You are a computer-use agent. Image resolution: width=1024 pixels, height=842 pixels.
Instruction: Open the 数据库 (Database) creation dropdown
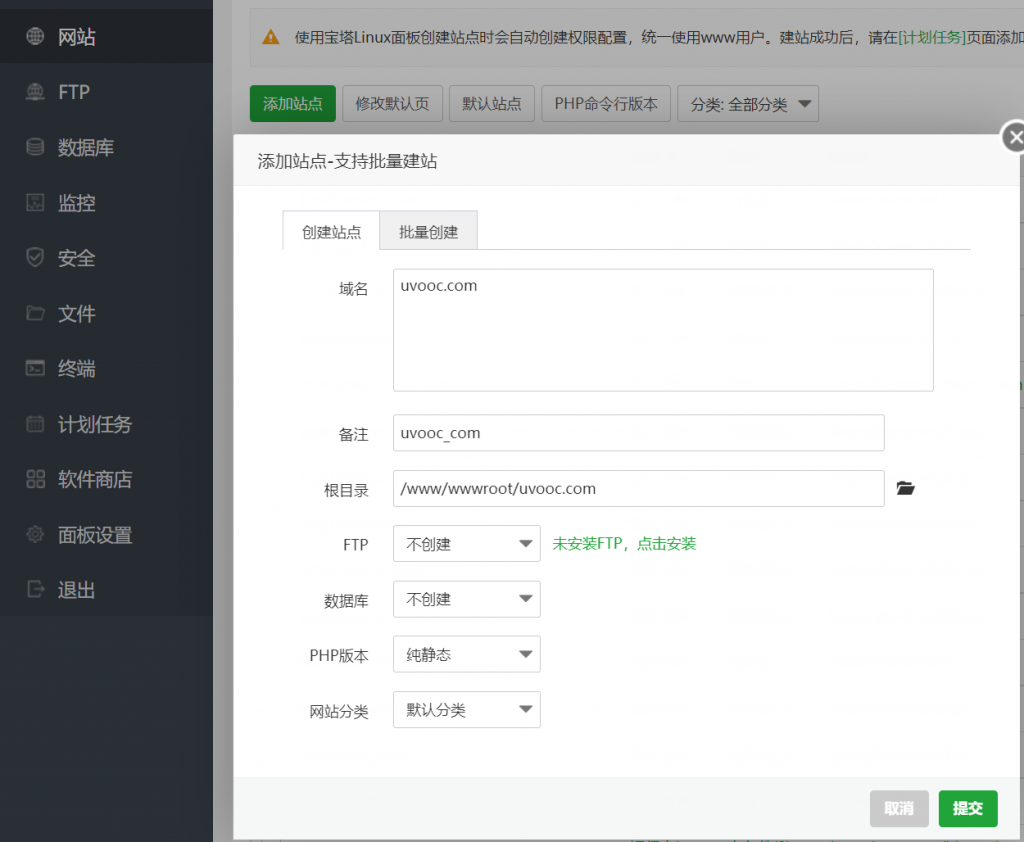tap(466, 599)
